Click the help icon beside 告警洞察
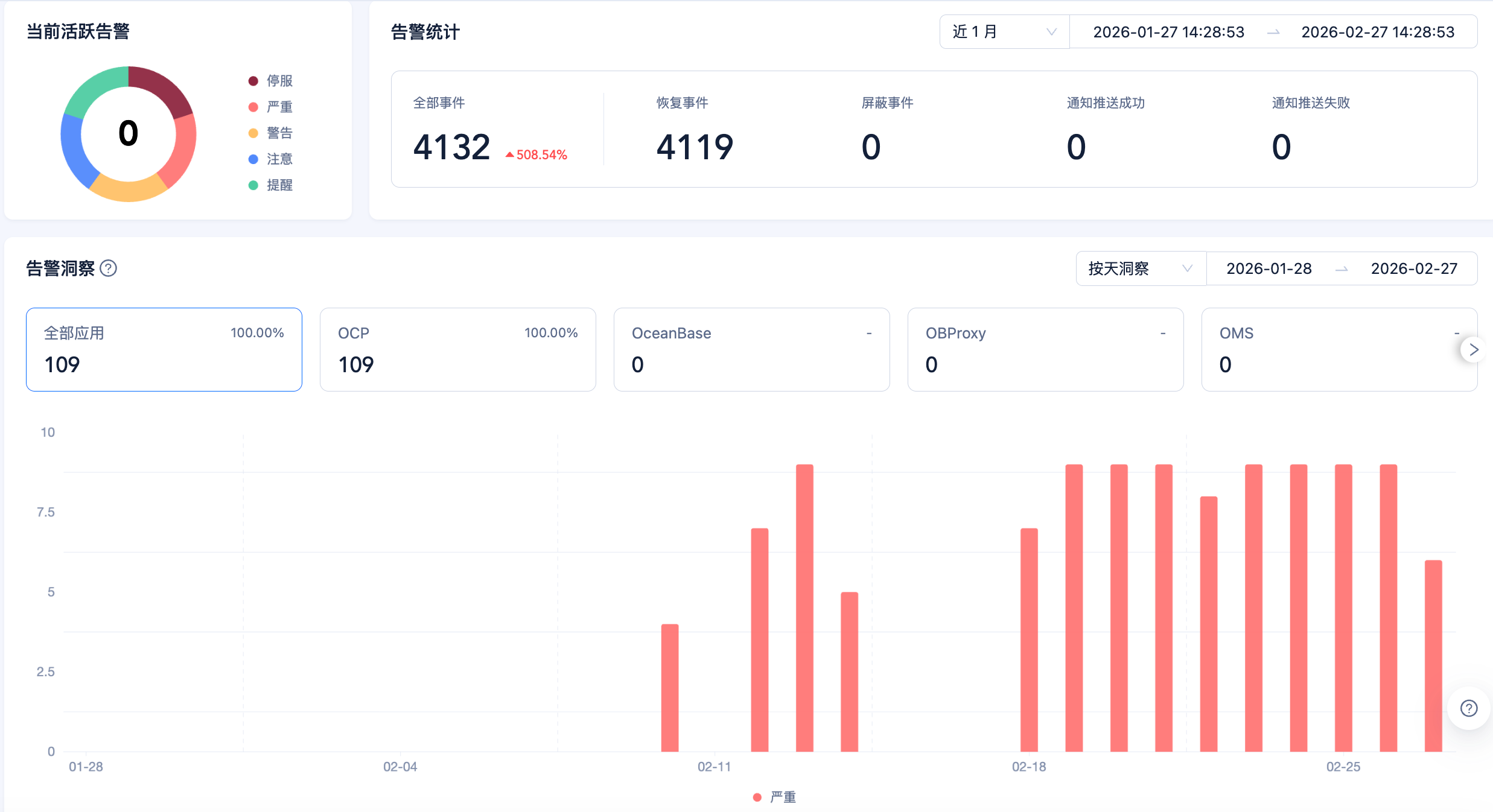 coord(109,268)
